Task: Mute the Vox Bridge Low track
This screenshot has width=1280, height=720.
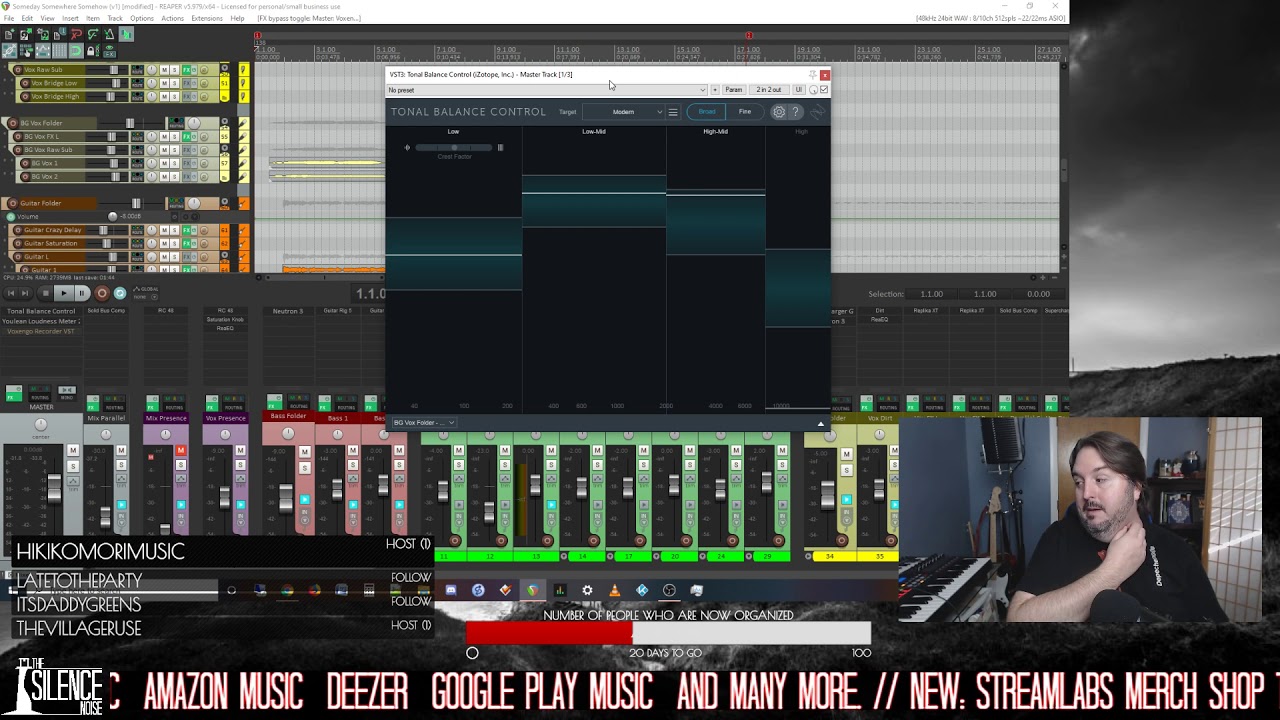Action: (x=164, y=83)
